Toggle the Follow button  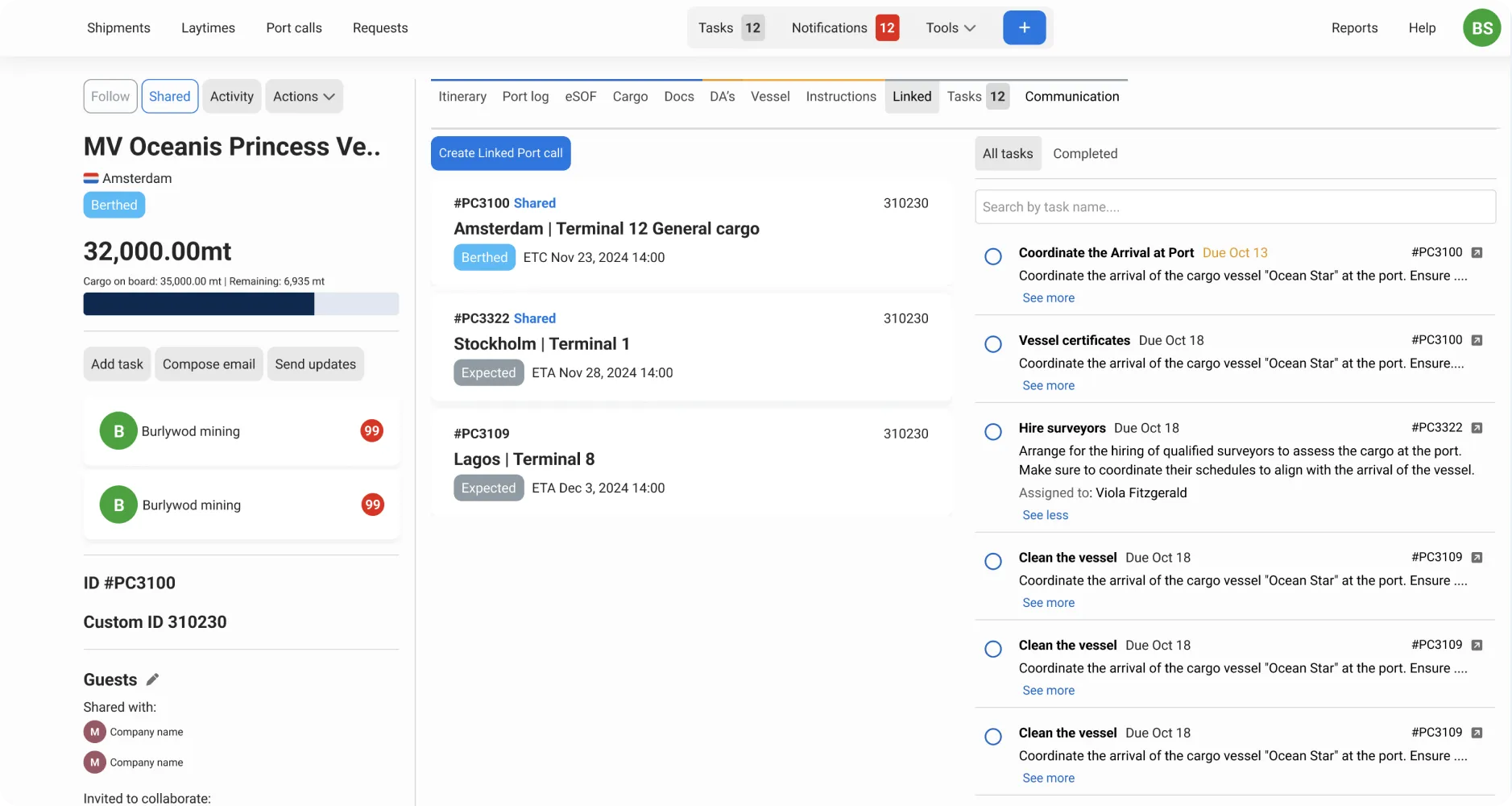click(x=110, y=96)
